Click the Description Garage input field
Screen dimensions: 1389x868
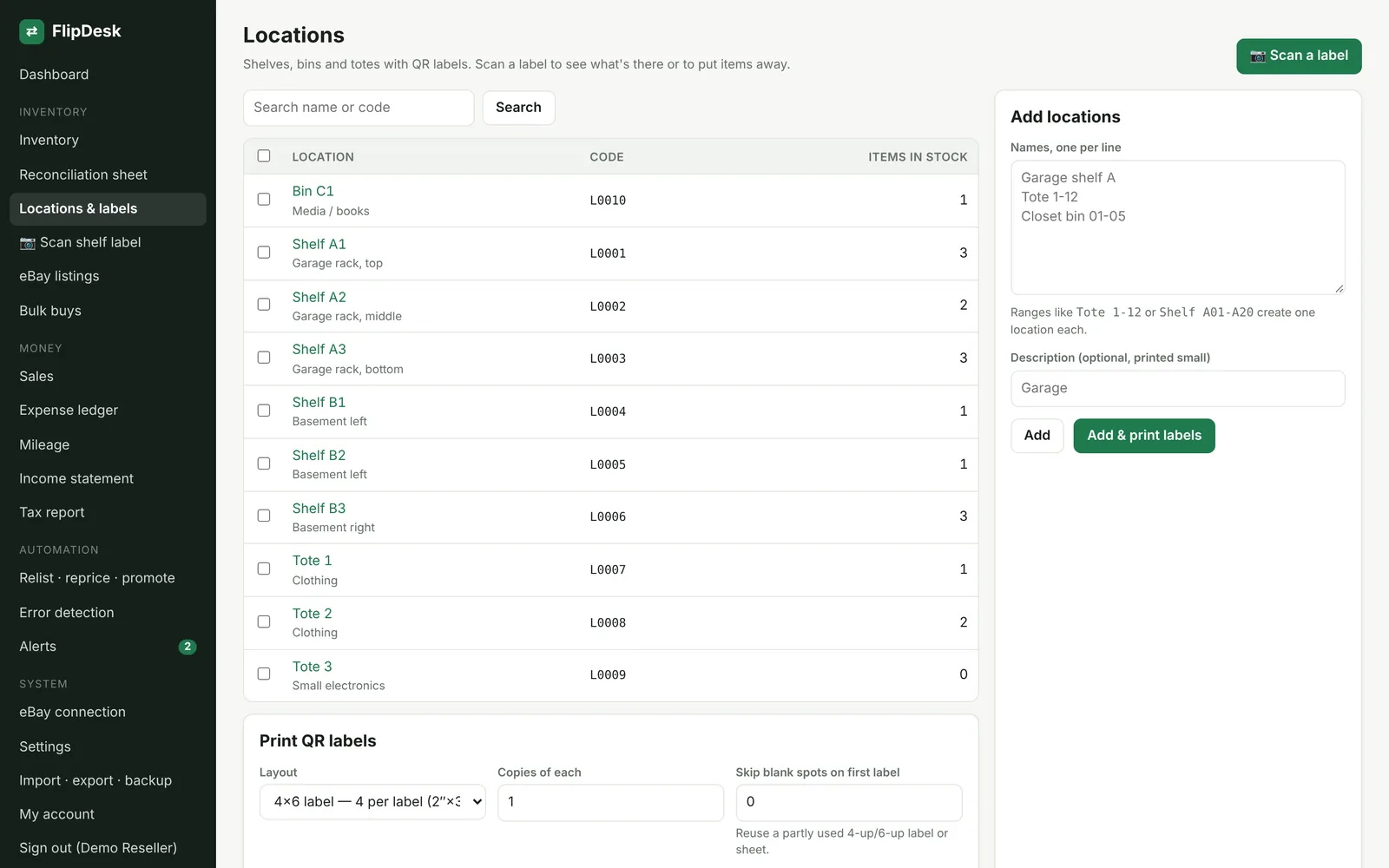click(x=1177, y=389)
